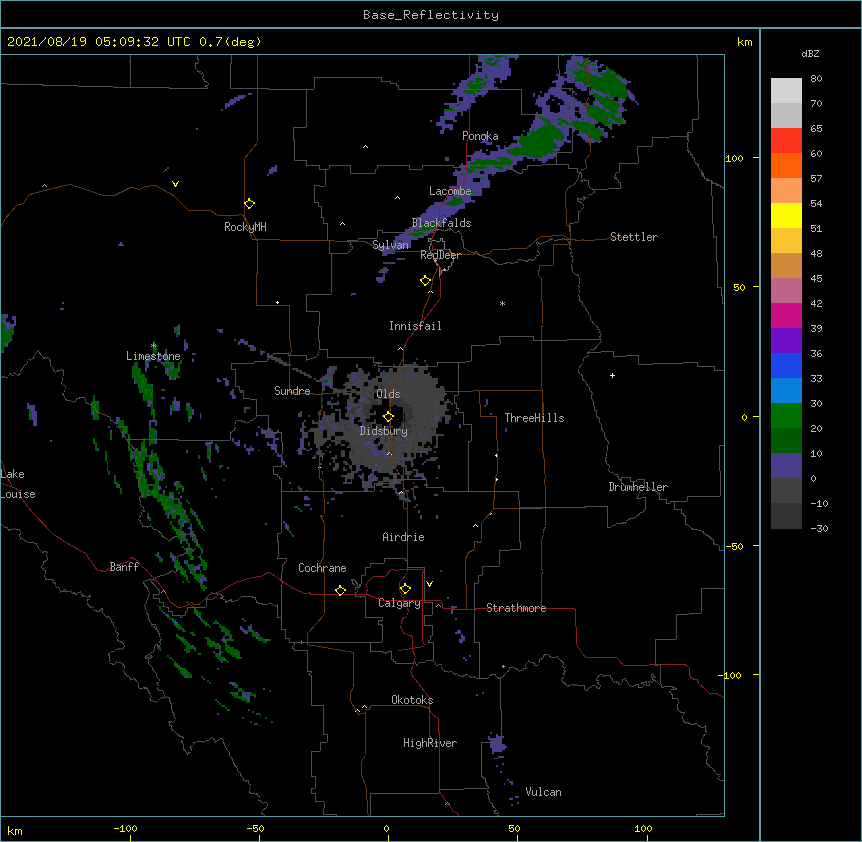862x842 pixels.
Task: Click the purple echo patch near HighRiver
Action: coord(497,743)
